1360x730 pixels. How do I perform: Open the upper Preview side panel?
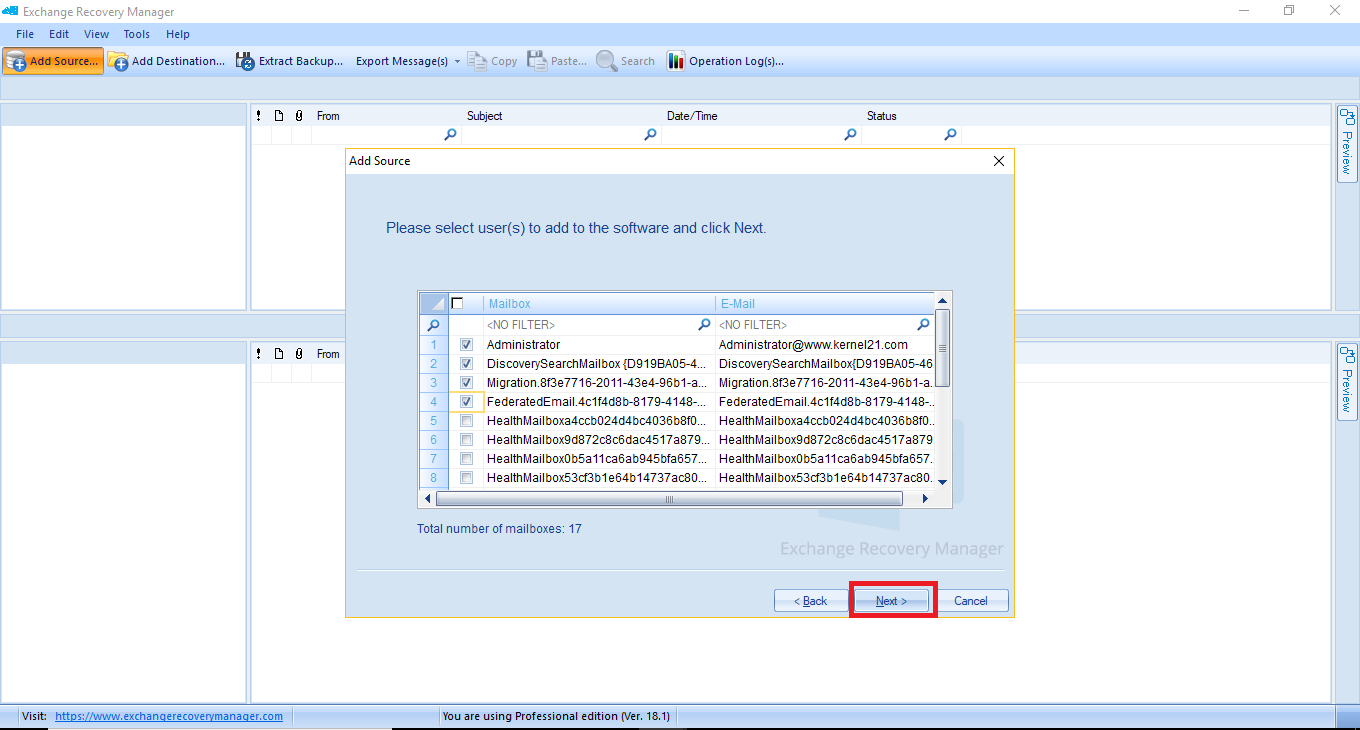[x=1347, y=144]
